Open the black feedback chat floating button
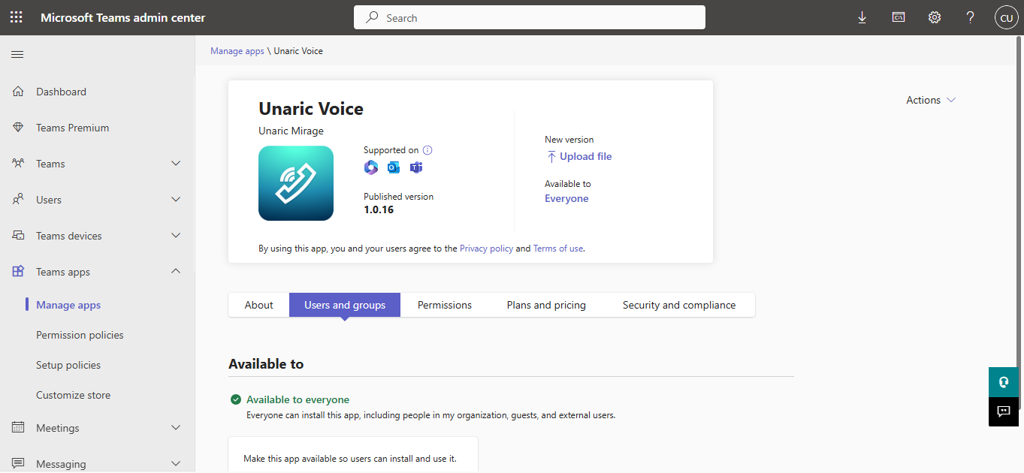Screen dimensions: 1024x473 click(x=1004, y=412)
